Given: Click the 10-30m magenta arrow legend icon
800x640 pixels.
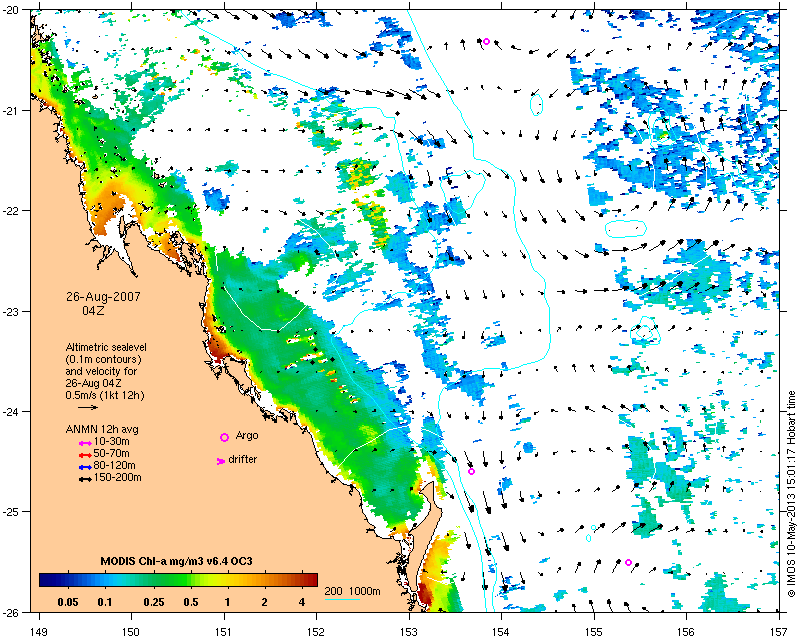Looking at the screenshot, I should (x=85, y=444).
